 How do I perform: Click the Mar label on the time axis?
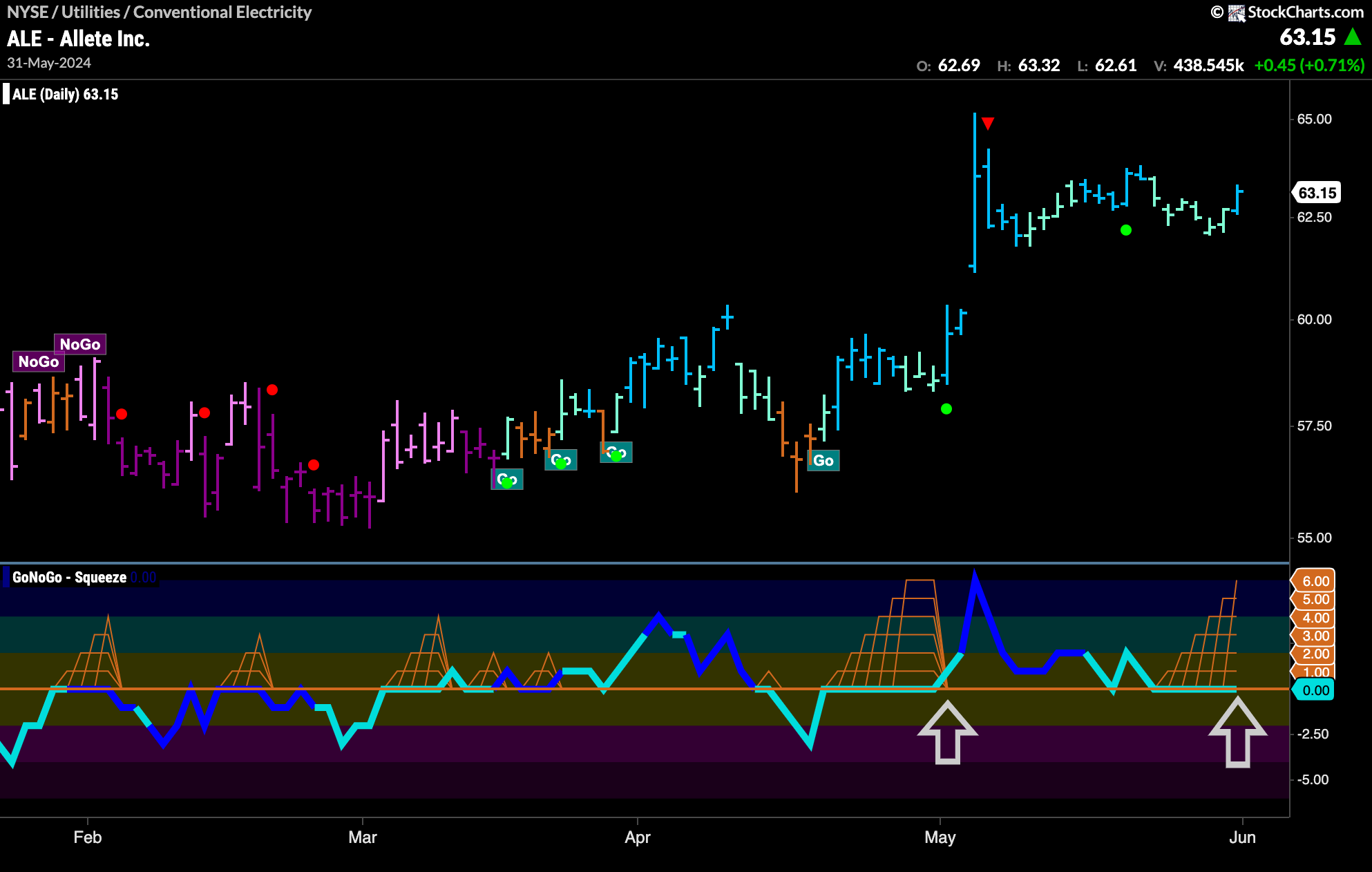pyautogui.click(x=363, y=837)
